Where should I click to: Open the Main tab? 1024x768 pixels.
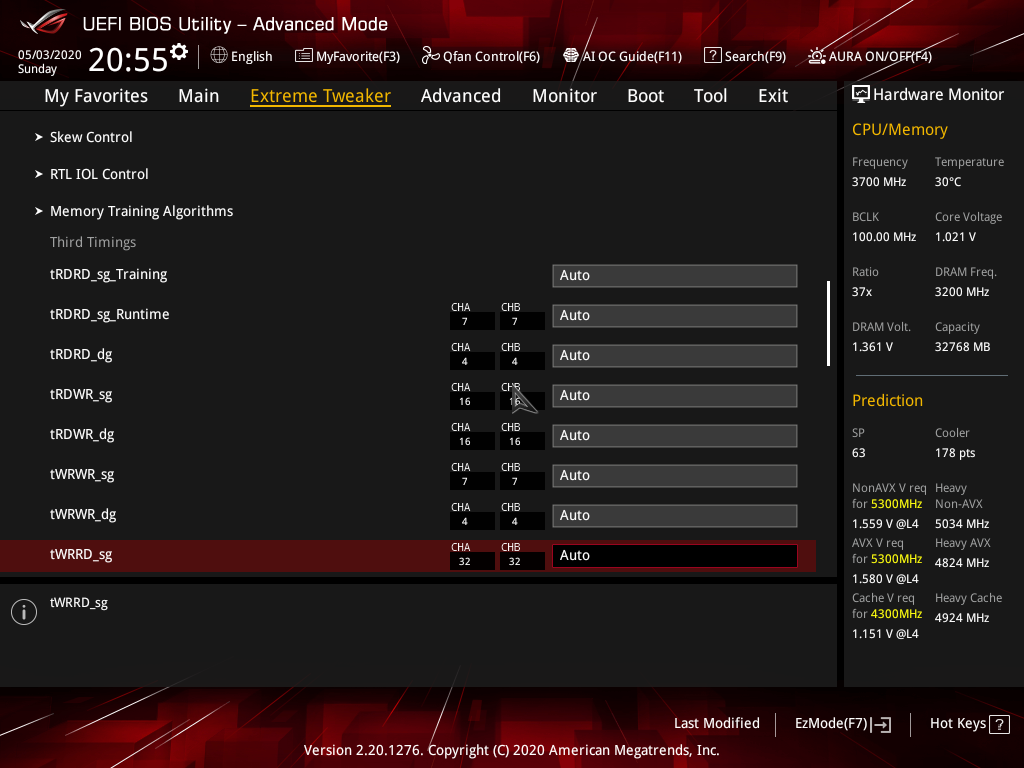pos(199,96)
